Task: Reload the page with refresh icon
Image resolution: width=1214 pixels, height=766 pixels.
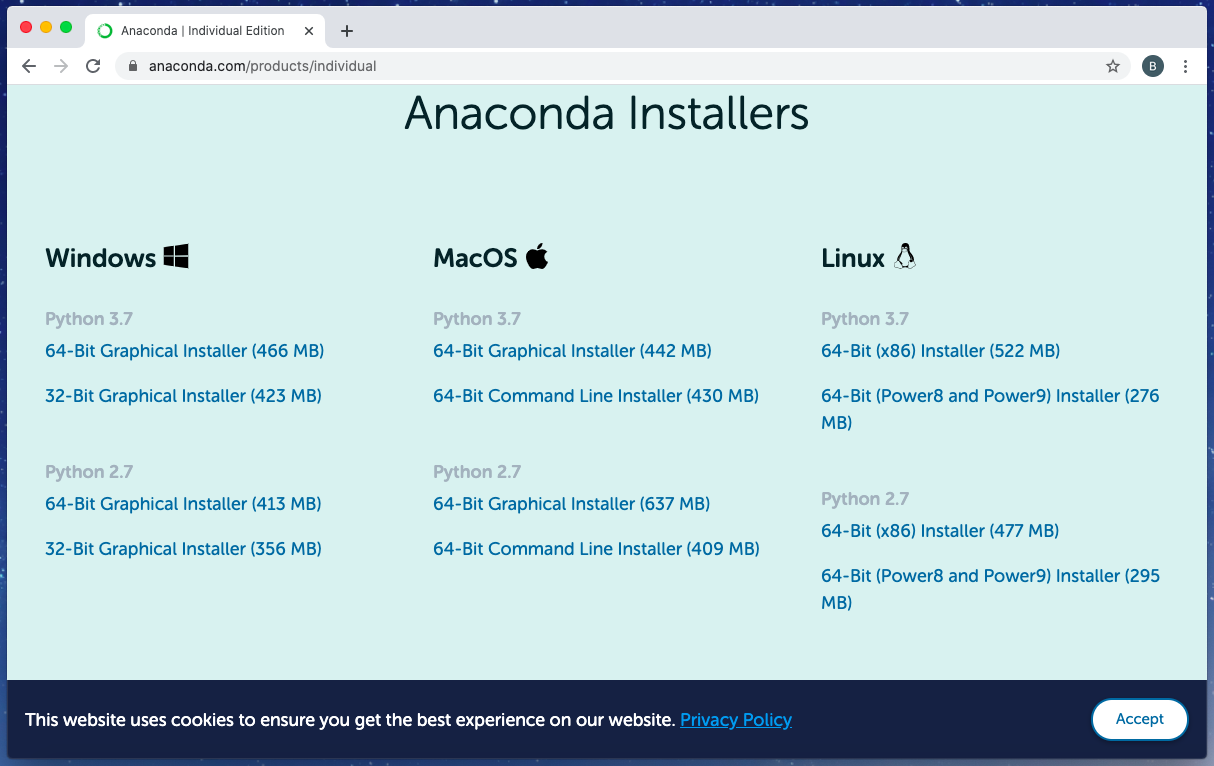Action: [93, 66]
